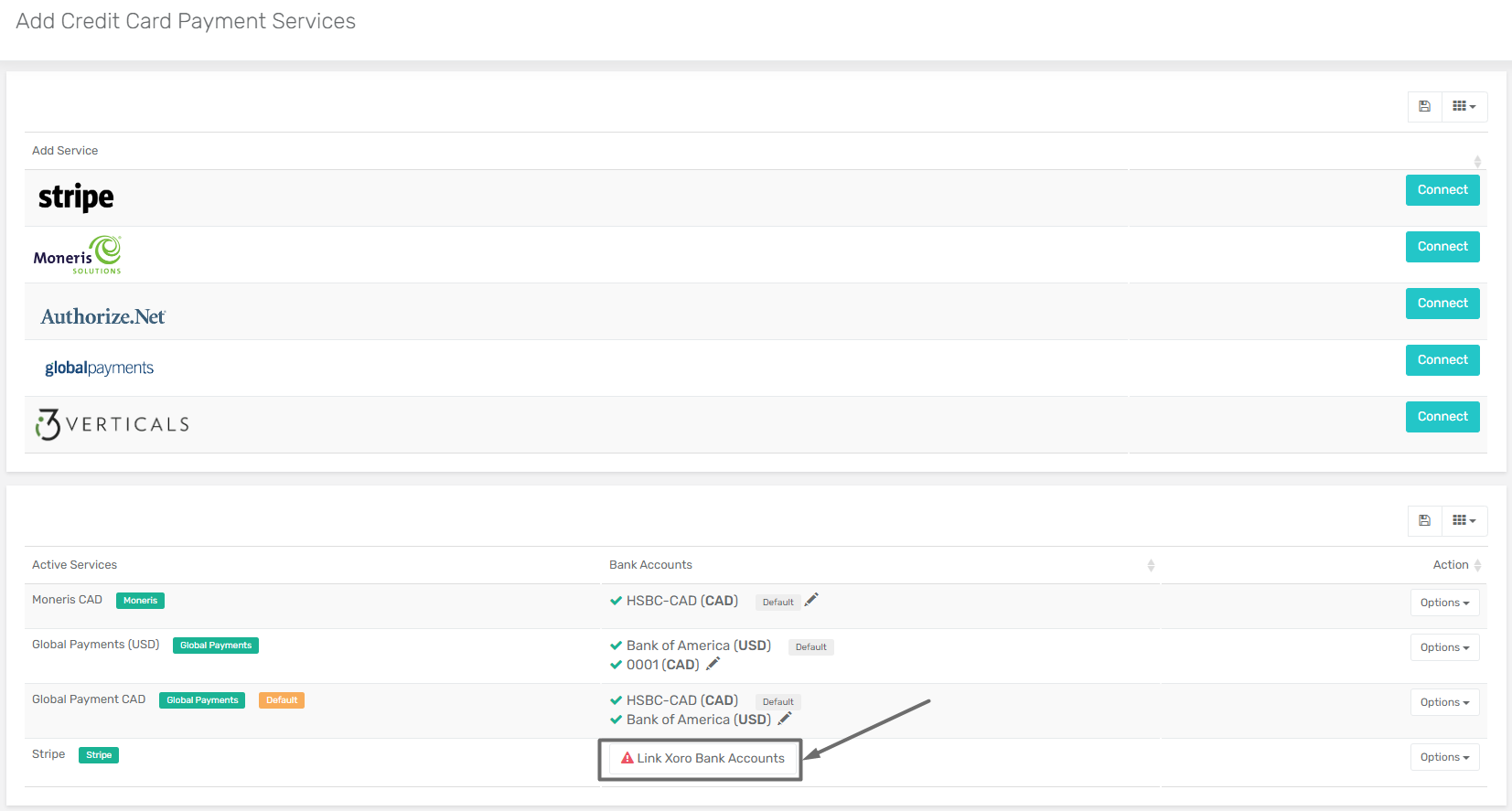Connect the 3 Verticals service
The width and height of the screenshot is (1512, 811).
(1442, 417)
